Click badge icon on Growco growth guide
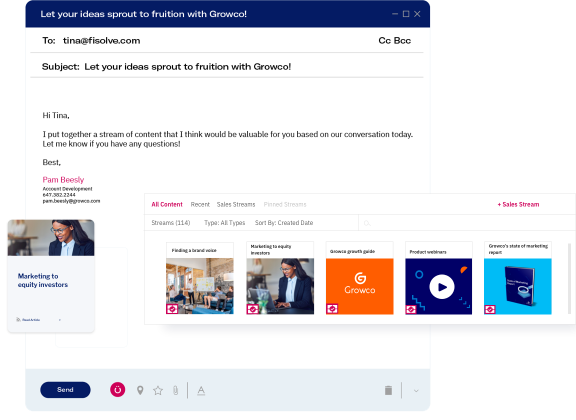The width and height of the screenshot is (576, 420). pos(332,309)
